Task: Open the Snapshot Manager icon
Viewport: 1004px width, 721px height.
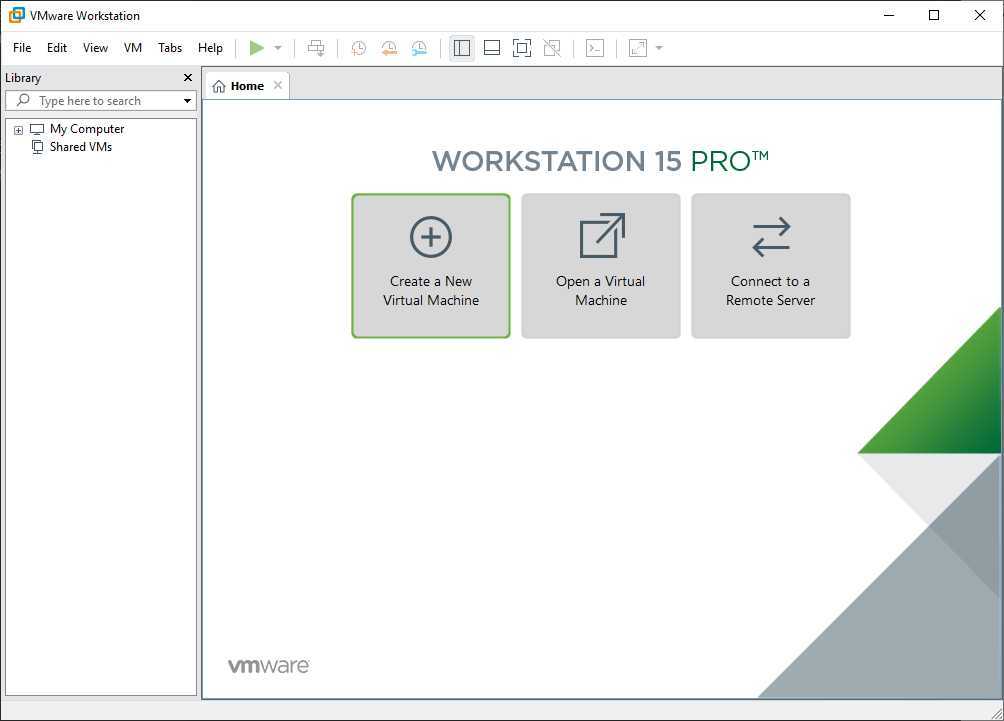Action: 419,48
